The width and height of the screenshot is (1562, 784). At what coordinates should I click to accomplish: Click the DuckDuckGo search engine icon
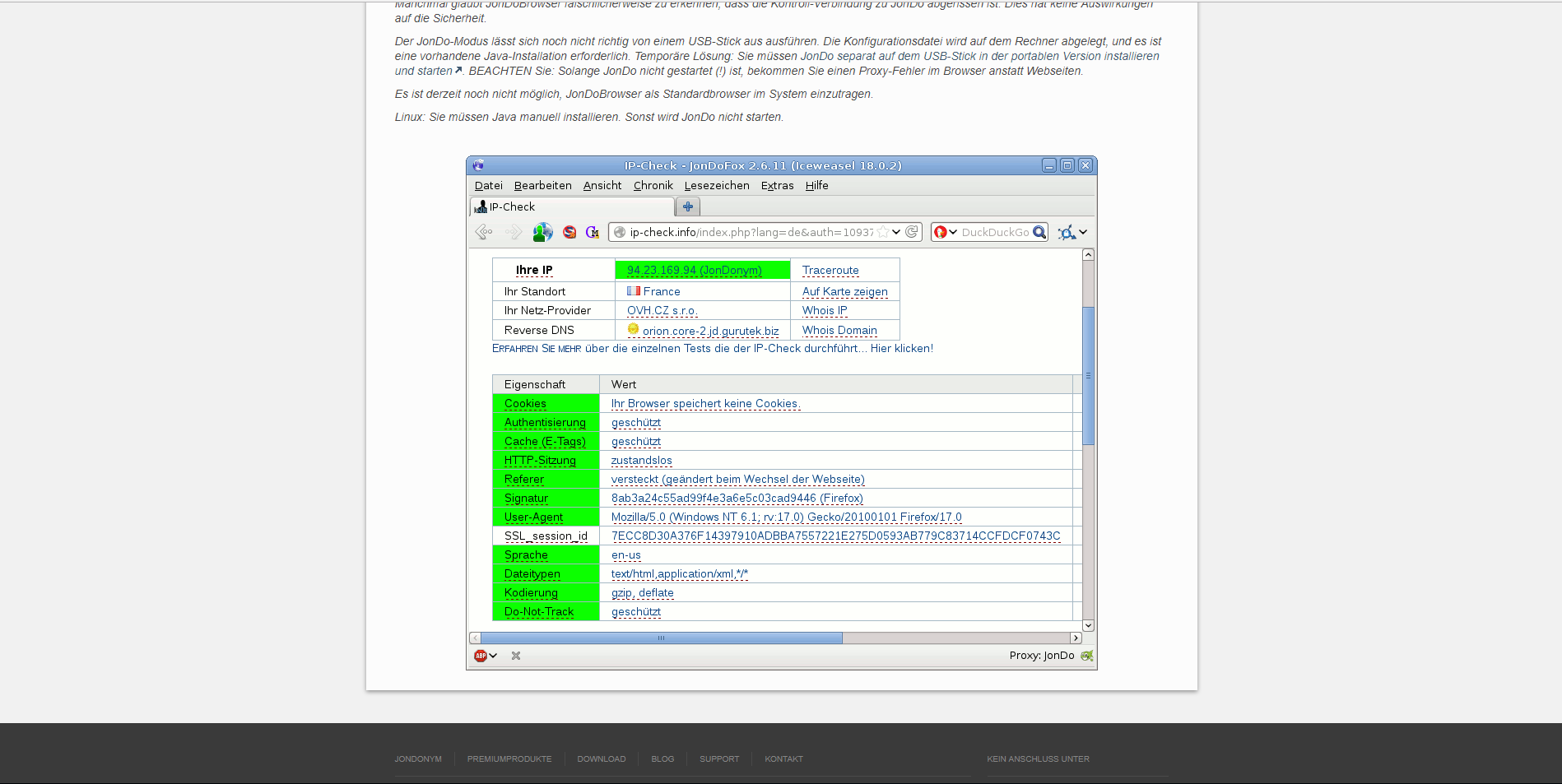[941, 232]
